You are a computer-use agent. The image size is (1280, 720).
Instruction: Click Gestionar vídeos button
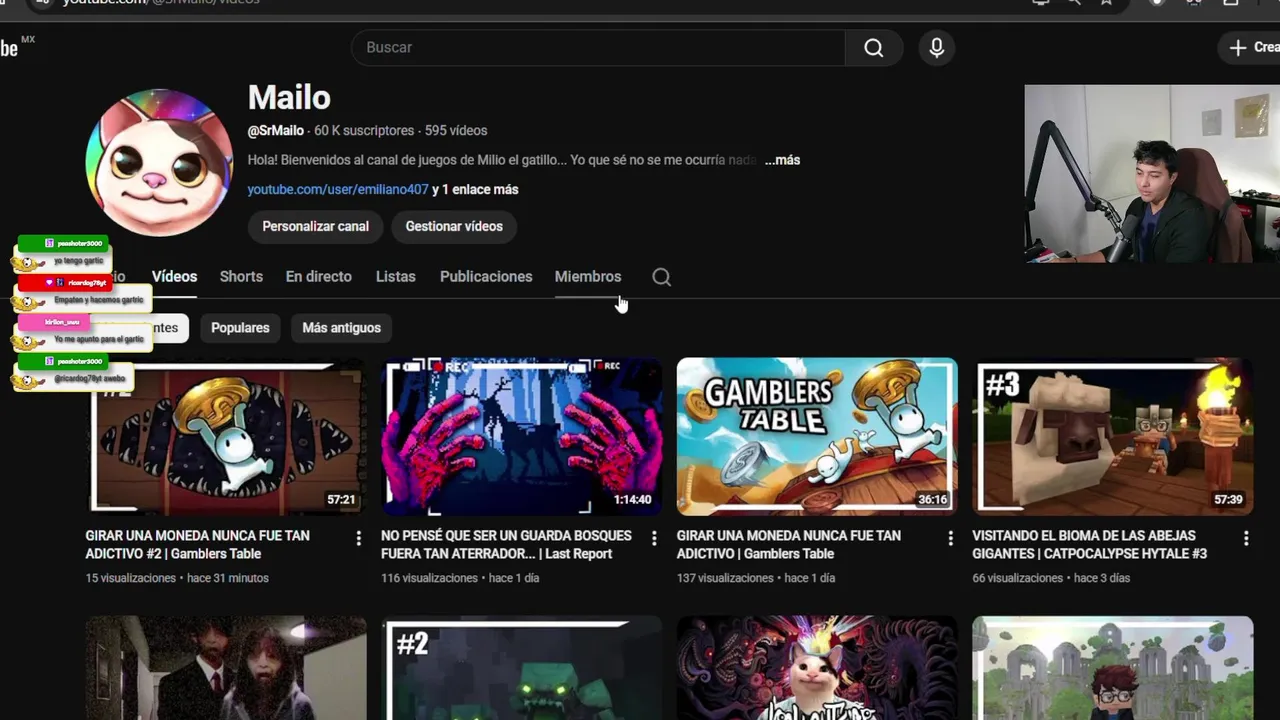[454, 227]
